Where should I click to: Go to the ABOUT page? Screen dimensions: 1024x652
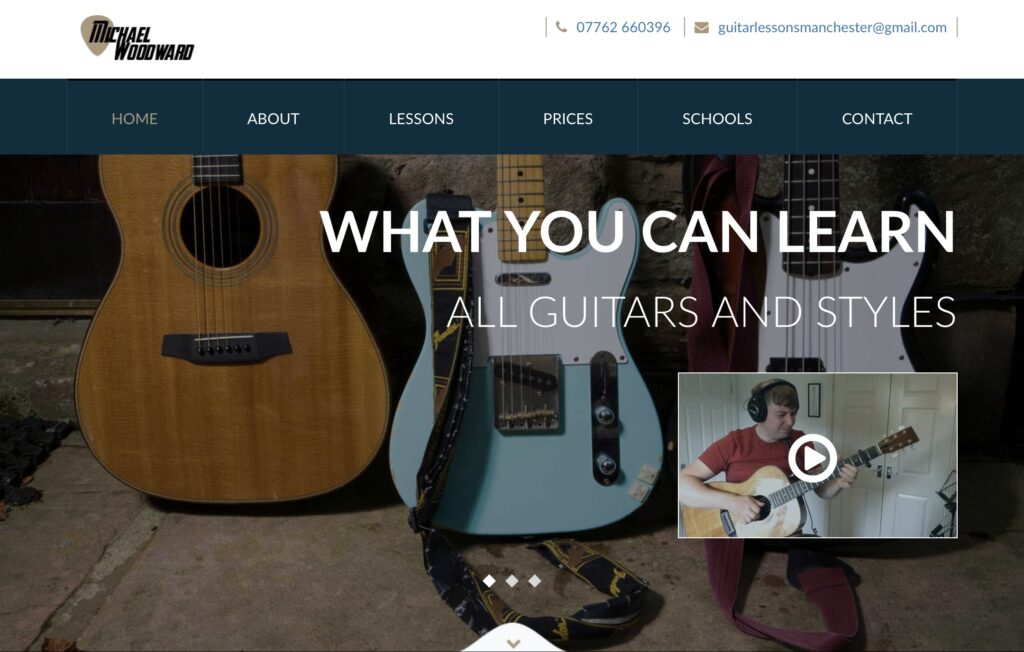pos(273,118)
